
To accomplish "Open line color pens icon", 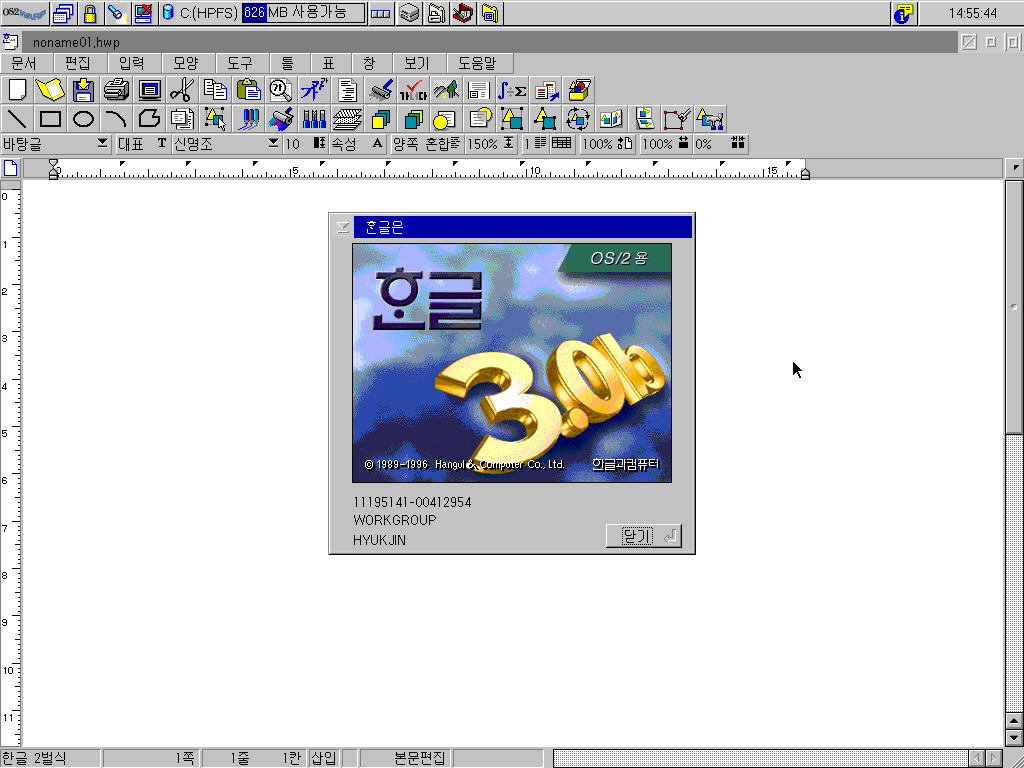I will click(248, 119).
